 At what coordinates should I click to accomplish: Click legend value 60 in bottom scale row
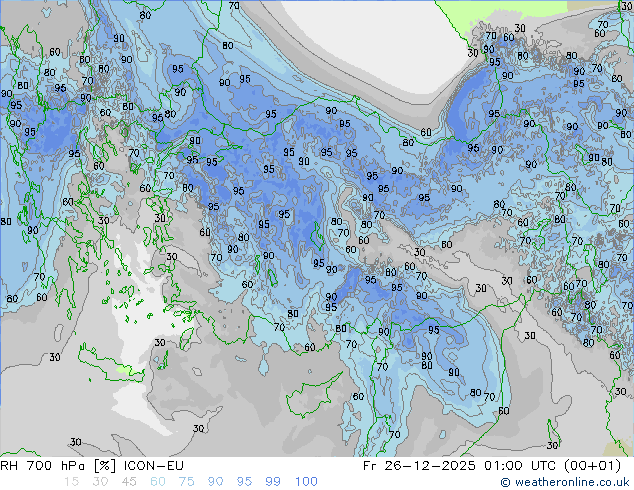click(x=158, y=482)
